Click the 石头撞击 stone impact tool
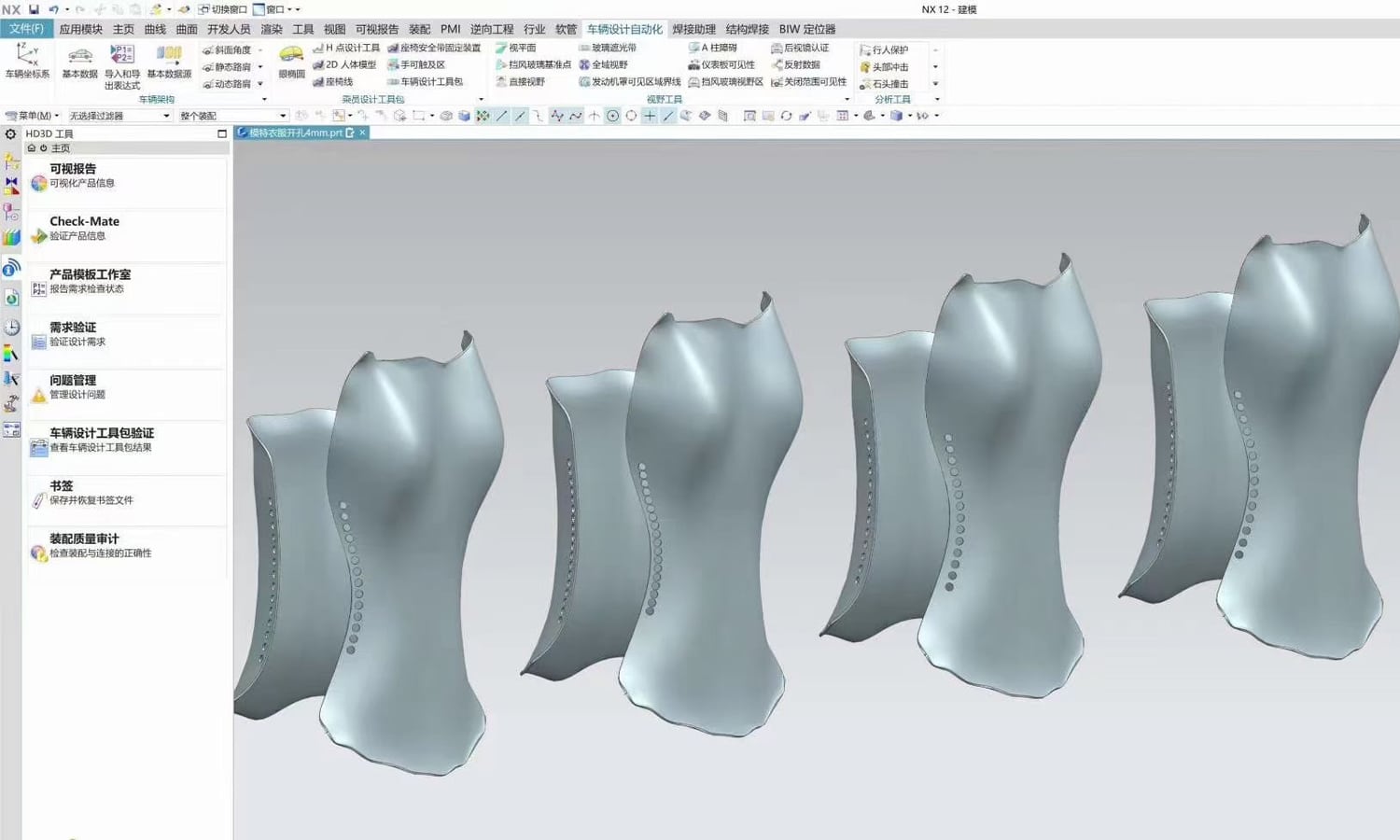This screenshot has height=840, width=1400. (x=884, y=83)
